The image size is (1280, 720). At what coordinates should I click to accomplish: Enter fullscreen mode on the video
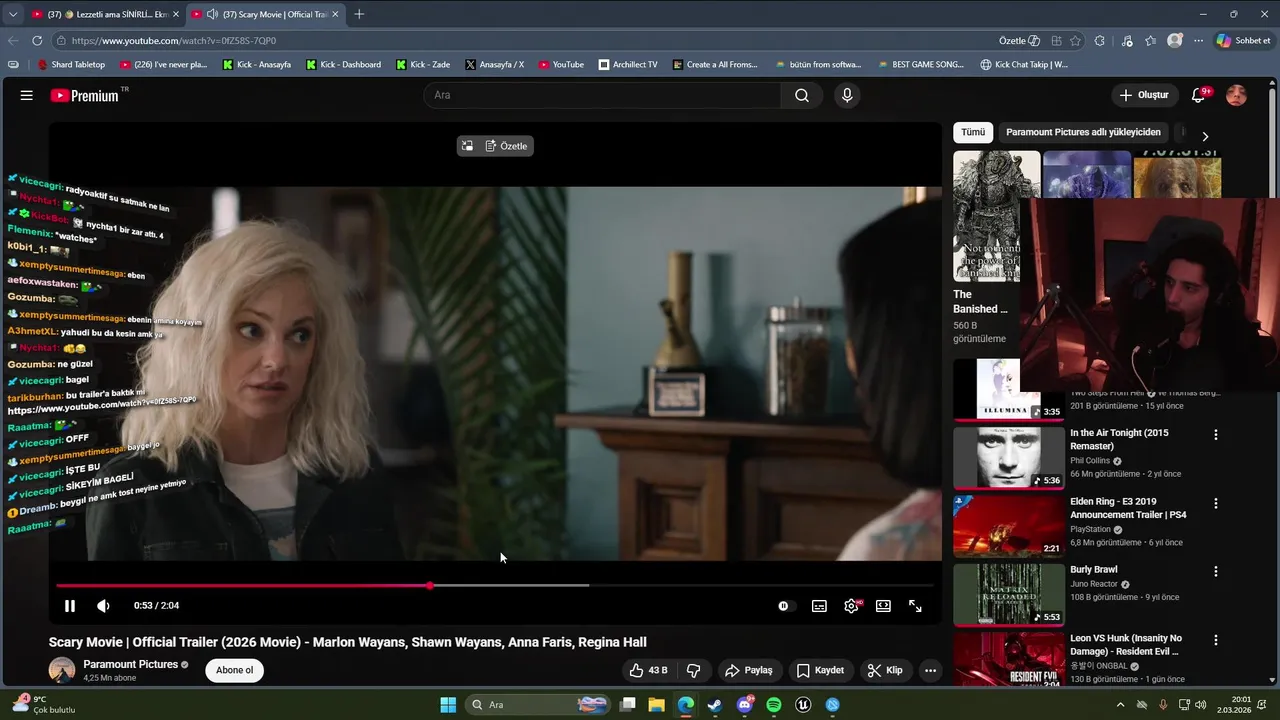tap(915, 606)
